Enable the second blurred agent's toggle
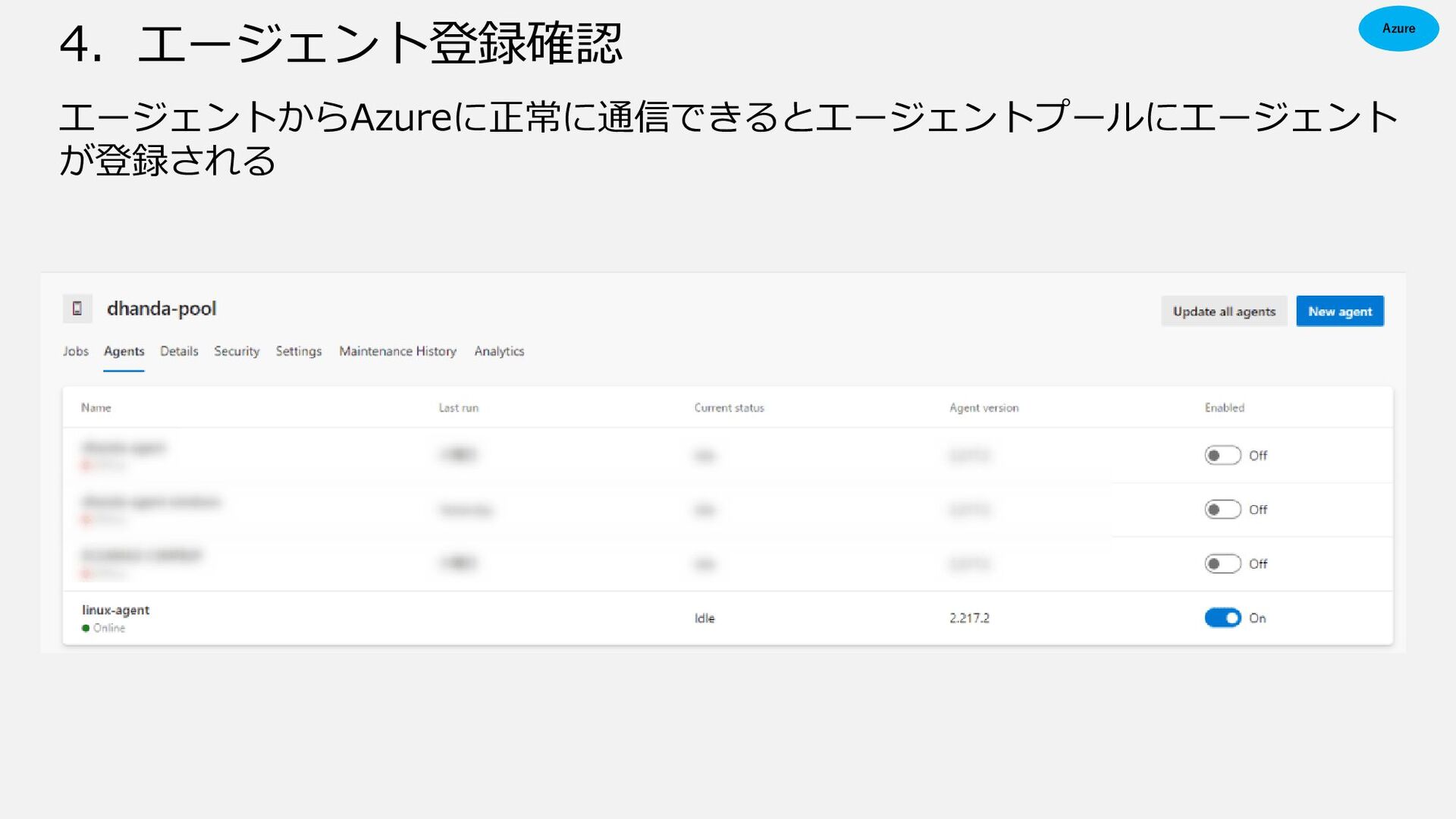This screenshot has width=1456, height=819. [1222, 510]
